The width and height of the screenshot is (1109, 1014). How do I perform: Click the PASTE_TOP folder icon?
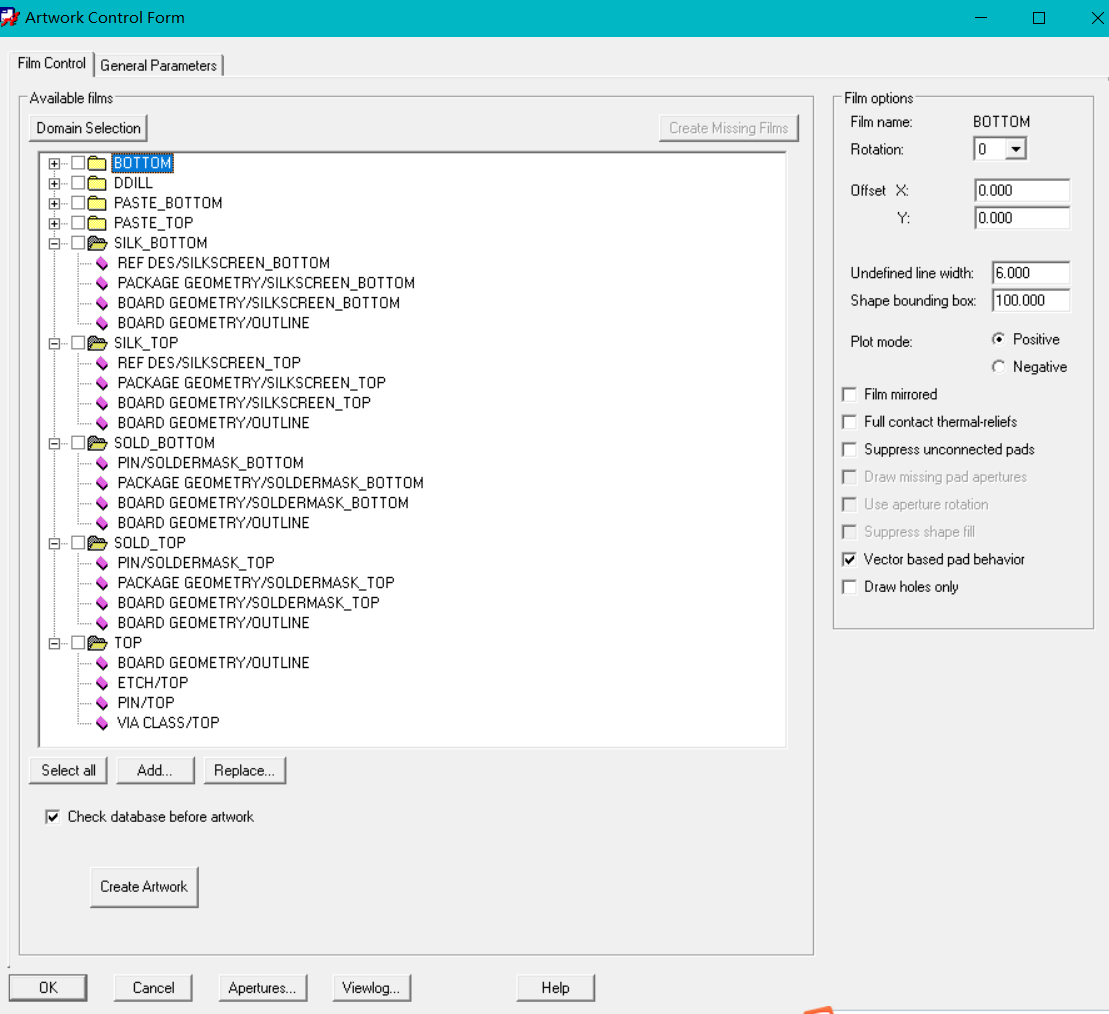[x=98, y=223]
